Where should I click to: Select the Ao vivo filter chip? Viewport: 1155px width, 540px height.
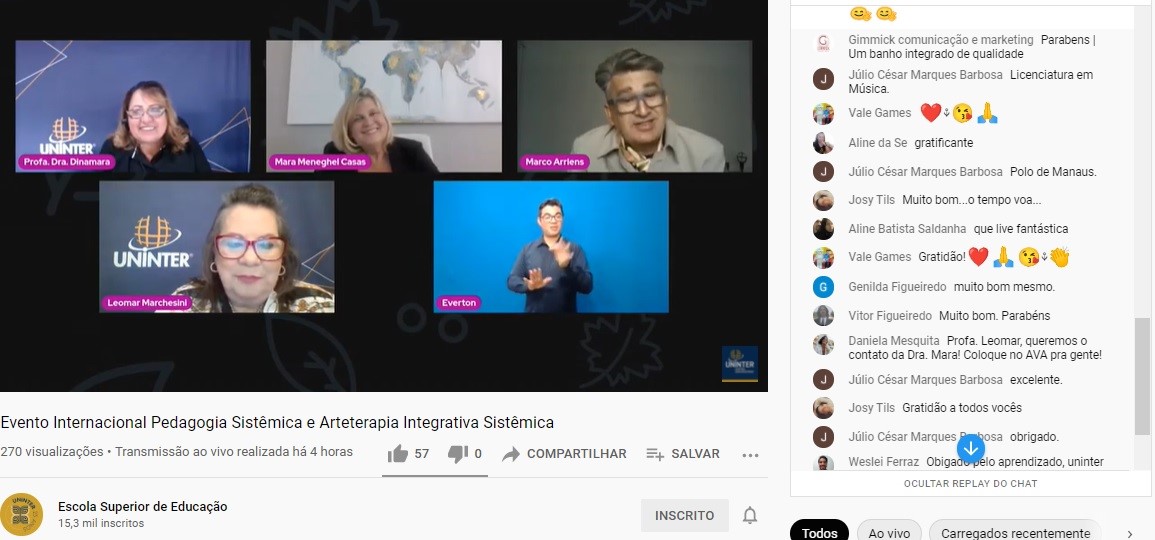[x=889, y=533]
